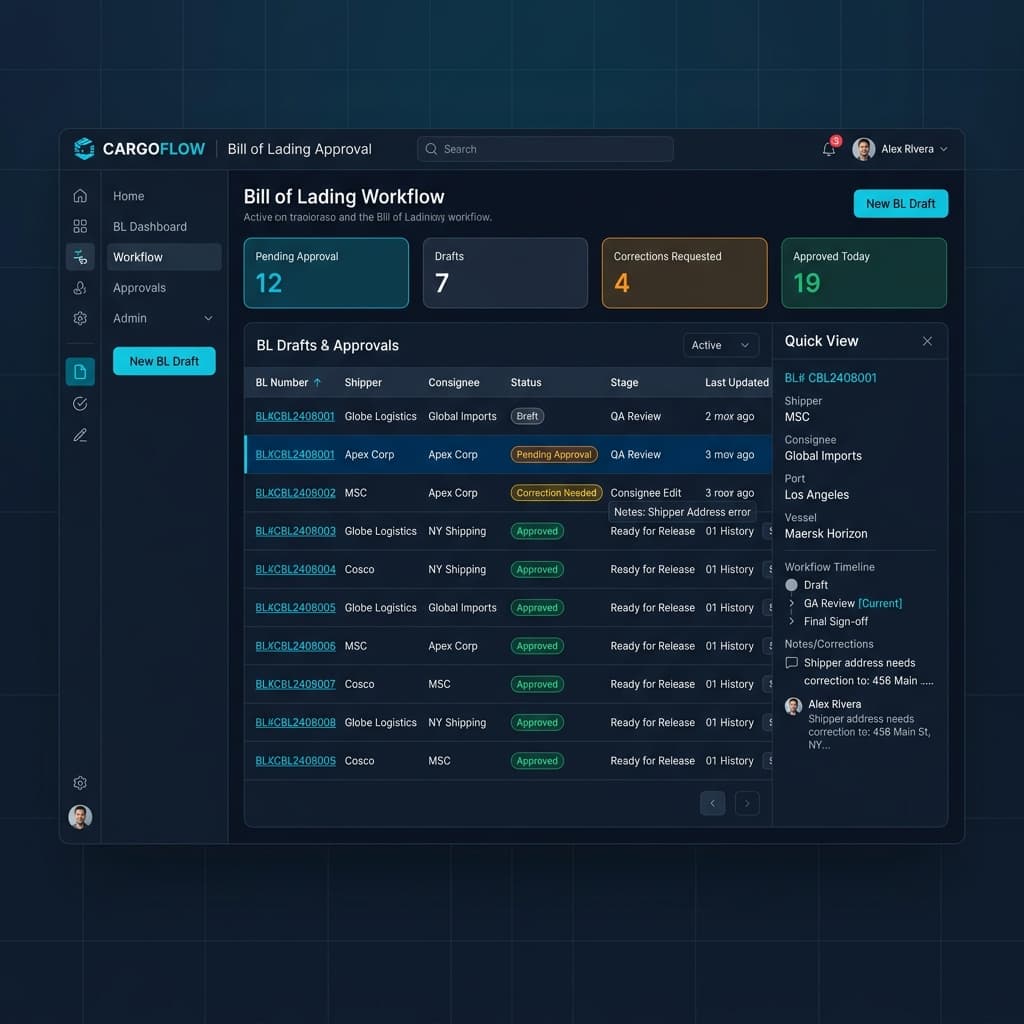This screenshot has width=1024, height=1024.
Task: Sort by BL Number column arrow
Action: click(317, 383)
